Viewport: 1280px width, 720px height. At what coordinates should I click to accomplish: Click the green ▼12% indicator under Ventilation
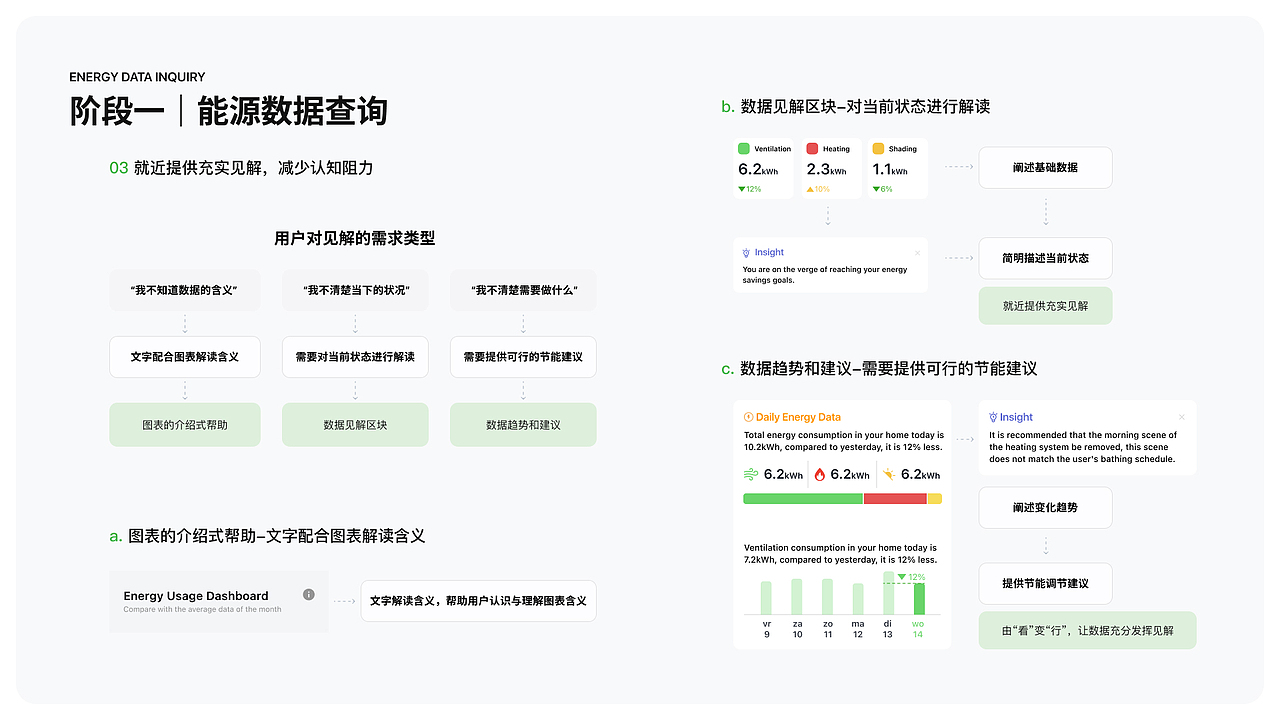(749, 188)
